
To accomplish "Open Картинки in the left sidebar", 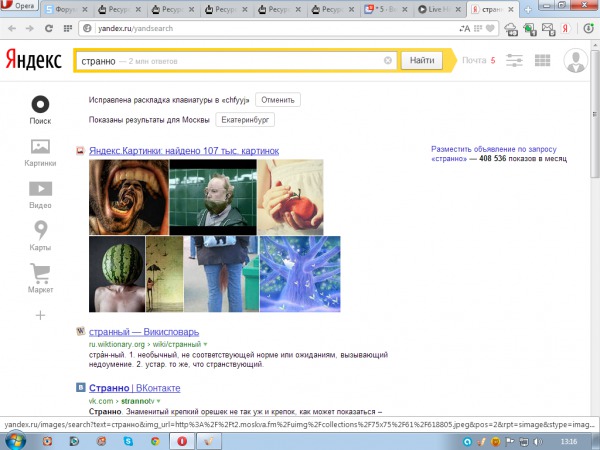I will point(40,153).
